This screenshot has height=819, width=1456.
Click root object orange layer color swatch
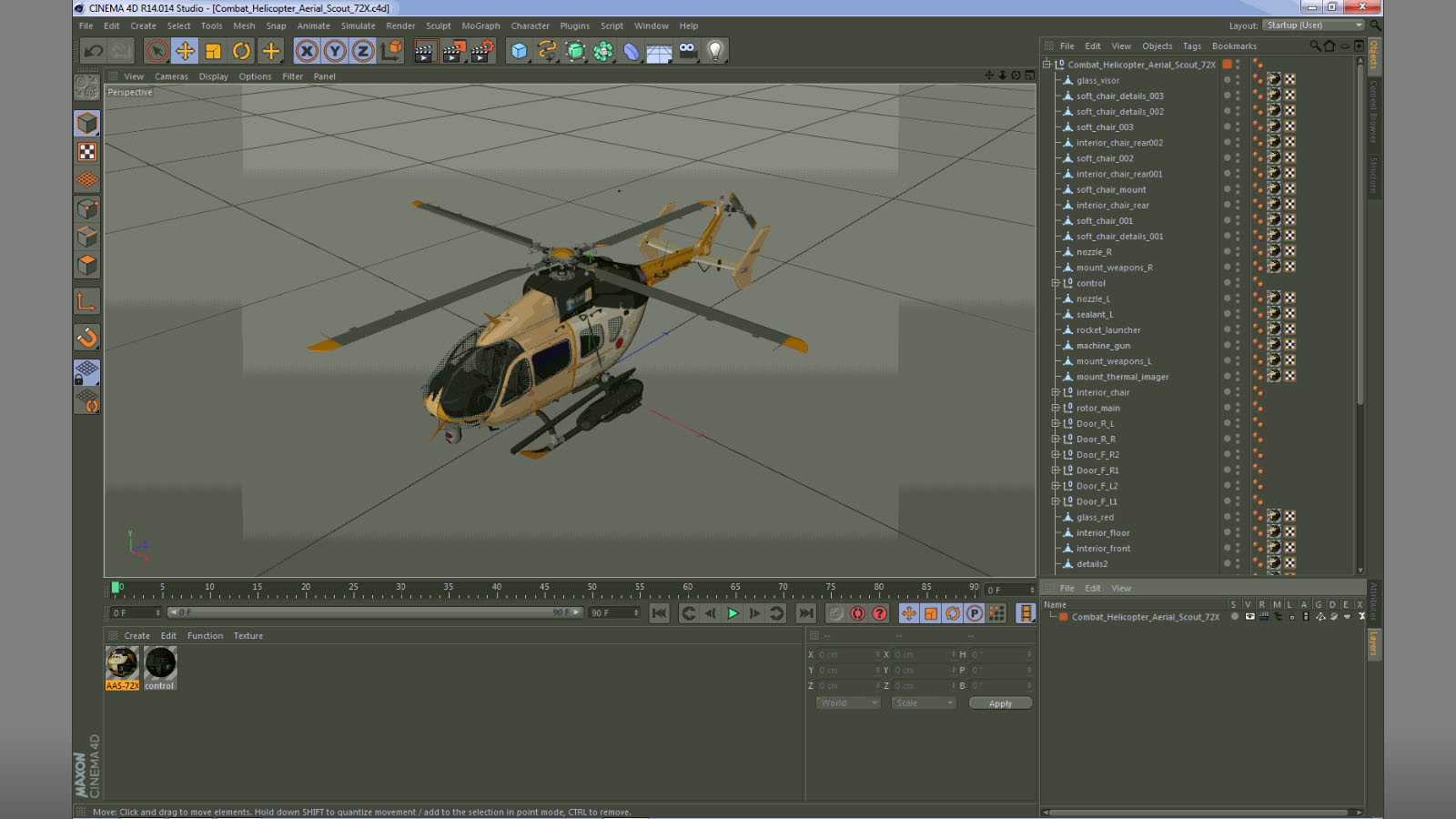pyautogui.click(x=1227, y=65)
